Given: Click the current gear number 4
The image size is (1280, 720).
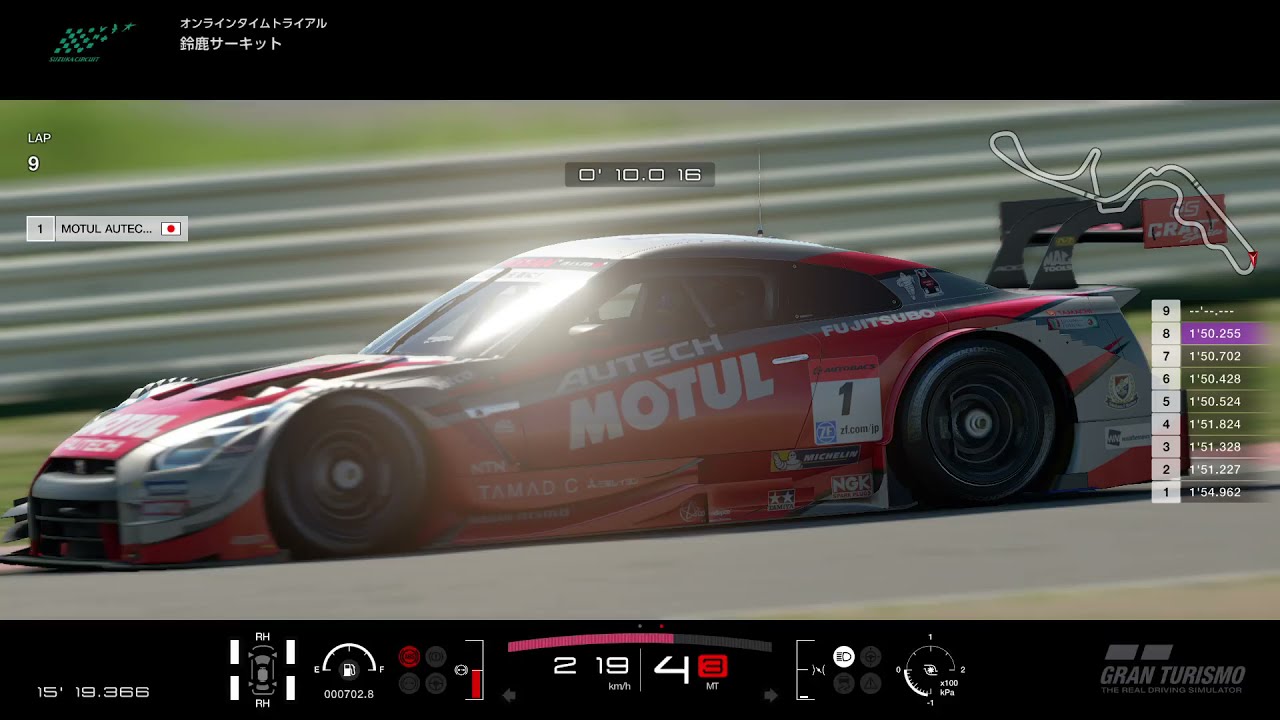Looking at the screenshot, I should click(672, 669).
